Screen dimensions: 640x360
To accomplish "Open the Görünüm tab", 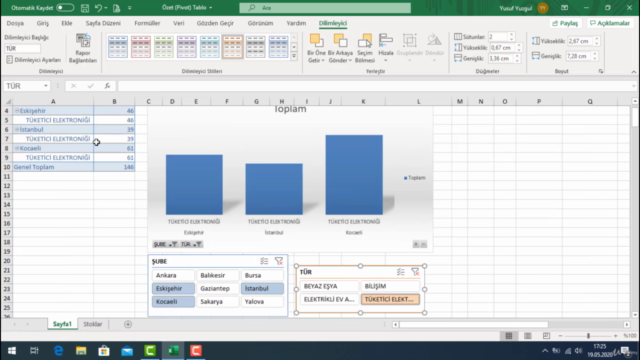I will [260, 23].
